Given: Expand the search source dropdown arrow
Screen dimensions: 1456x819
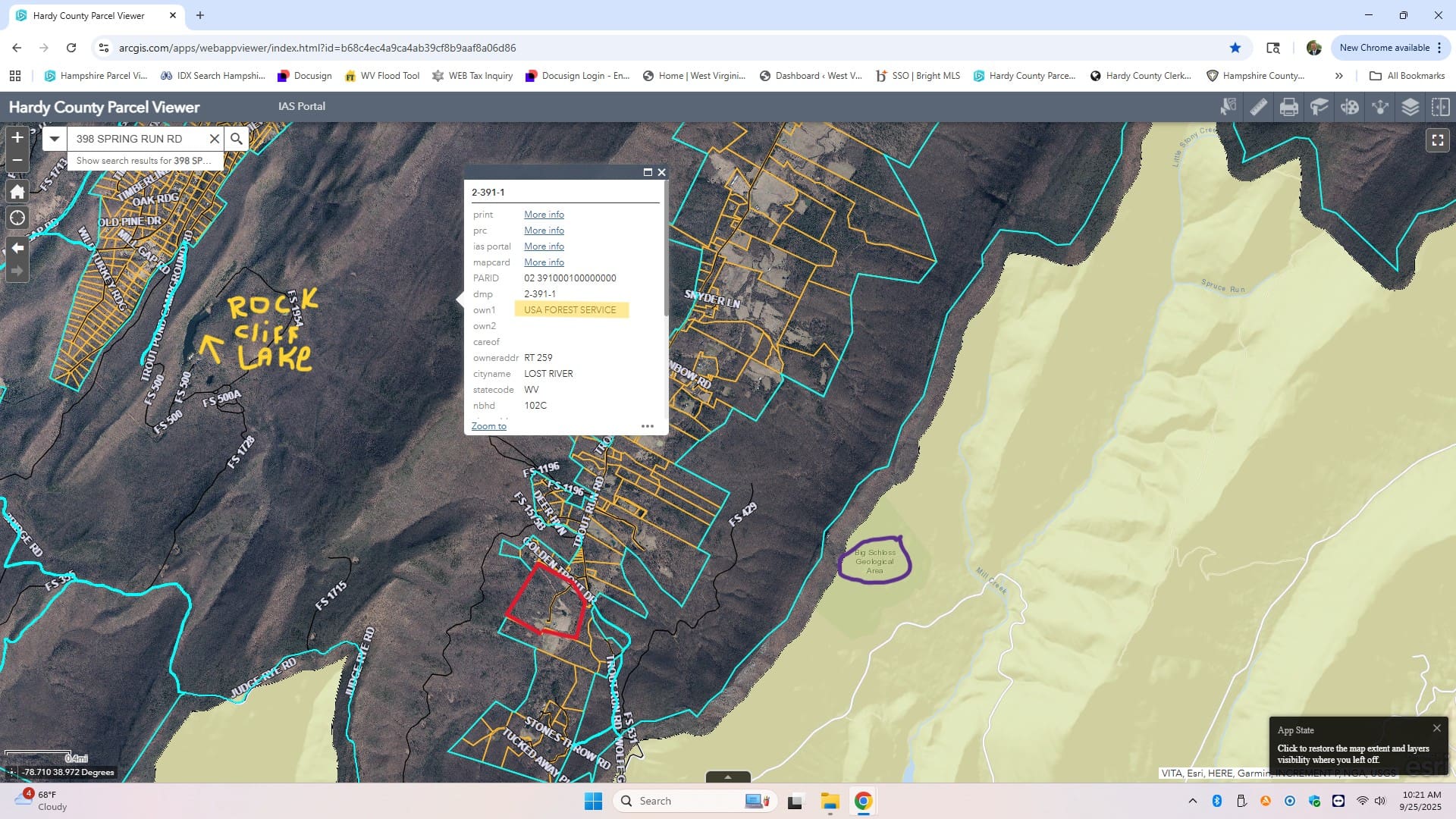Looking at the screenshot, I should [x=54, y=139].
